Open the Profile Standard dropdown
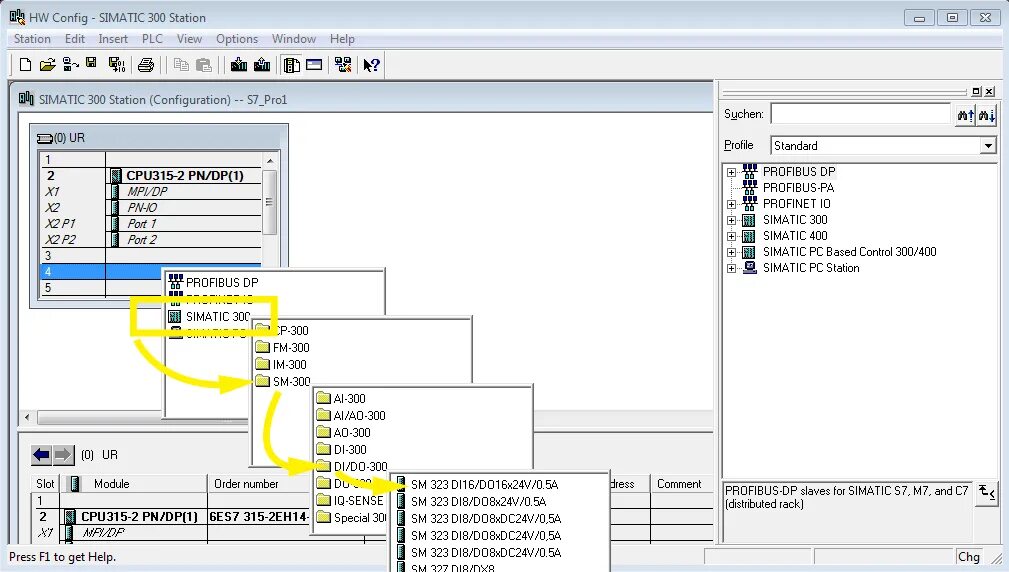The width and height of the screenshot is (1009, 572). point(988,146)
